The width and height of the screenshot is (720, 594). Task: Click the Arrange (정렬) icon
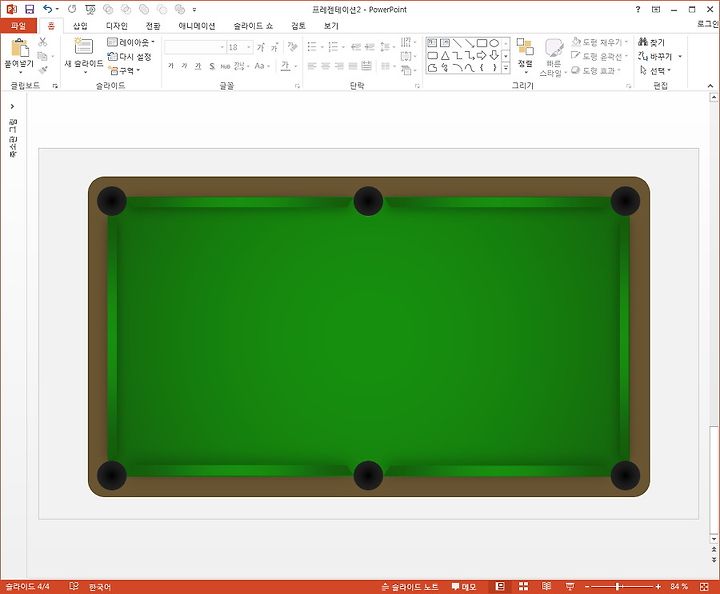pyautogui.click(x=525, y=47)
